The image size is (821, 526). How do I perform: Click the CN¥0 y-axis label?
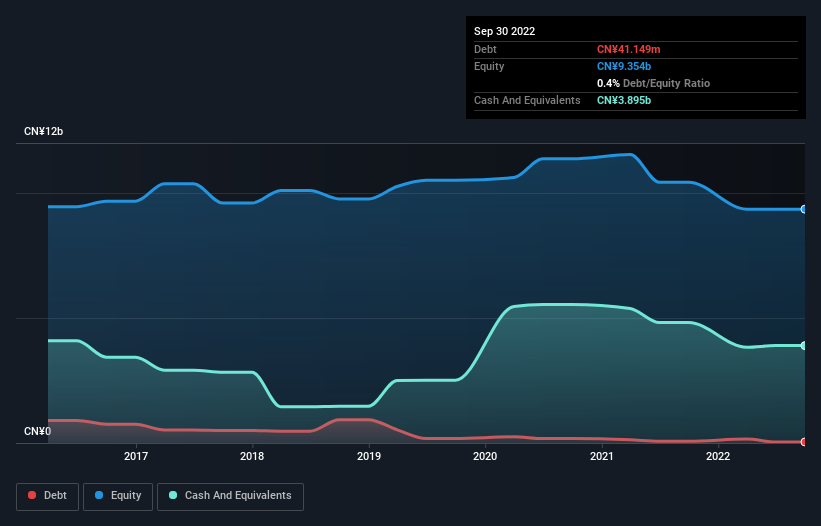pyautogui.click(x=38, y=431)
